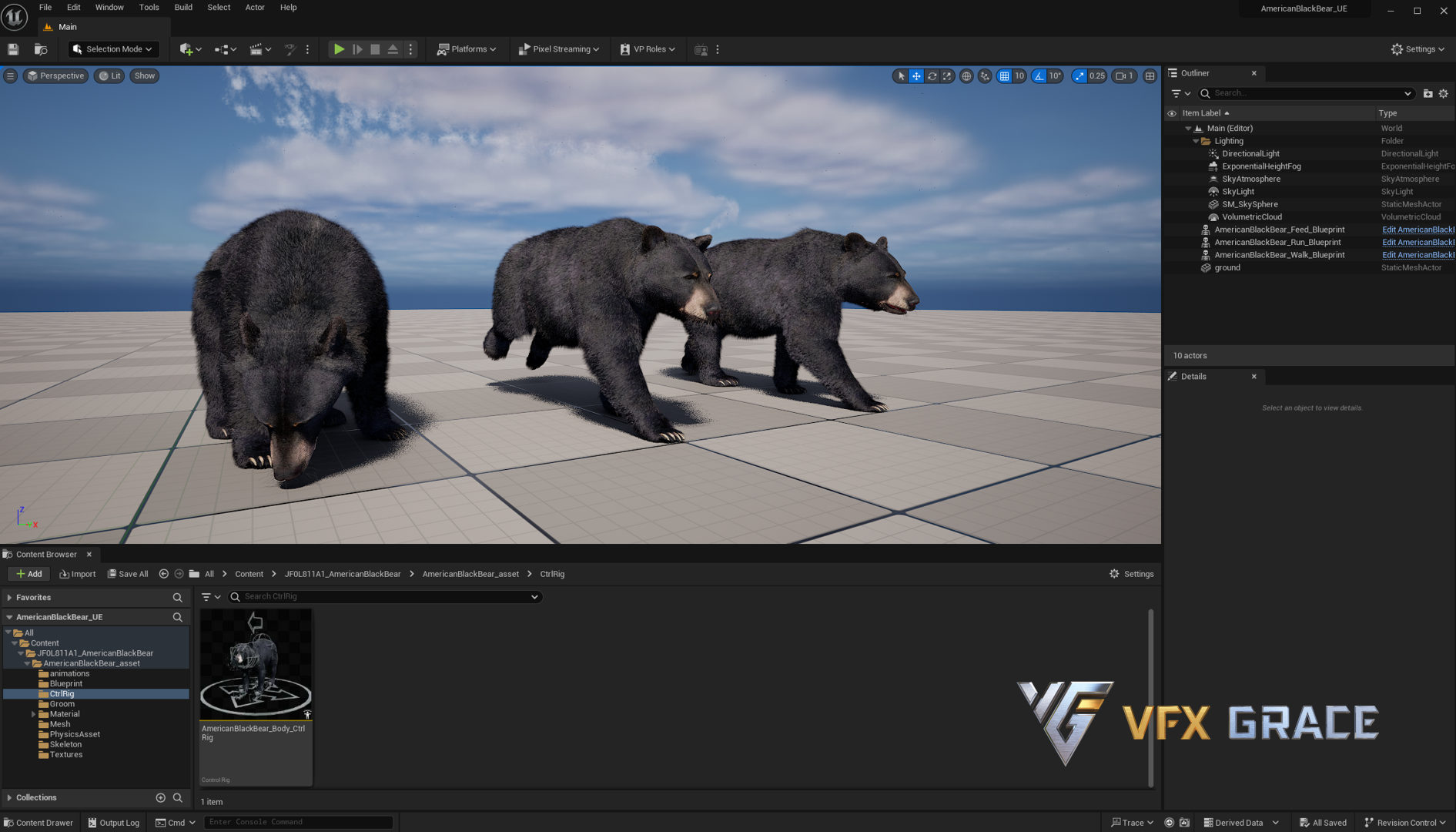Save the current level with the disk icon
The width and height of the screenshot is (1456, 832).
point(13,49)
